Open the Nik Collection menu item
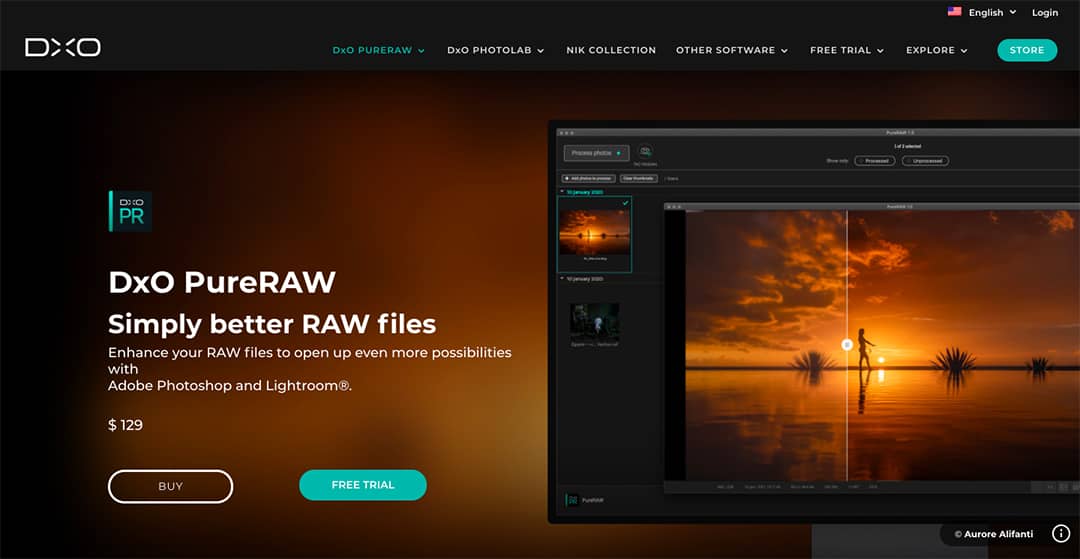Viewport: 1080px width, 559px height. [611, 50]
